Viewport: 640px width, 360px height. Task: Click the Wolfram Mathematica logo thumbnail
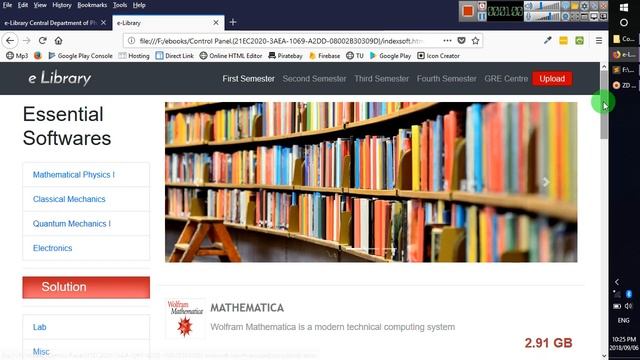pyautogui.click(x=184, y=318)
